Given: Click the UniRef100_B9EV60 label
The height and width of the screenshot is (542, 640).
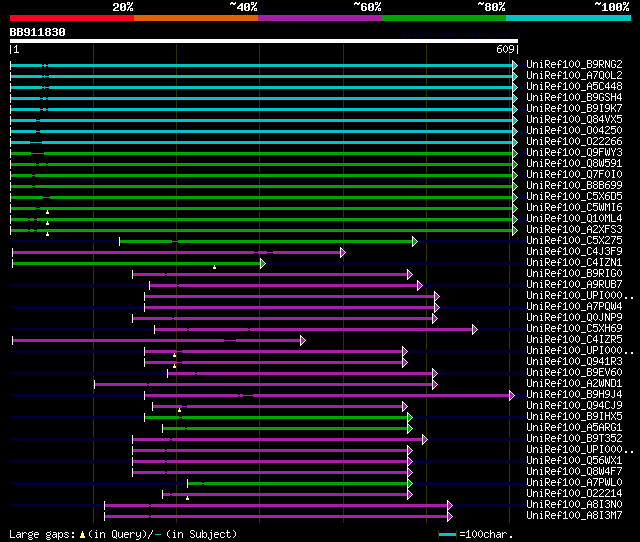Looking at the screenshot, I should 574,373.
